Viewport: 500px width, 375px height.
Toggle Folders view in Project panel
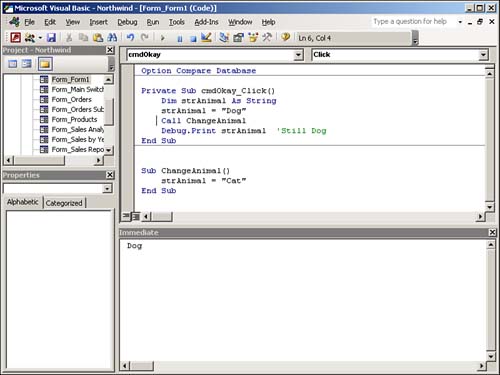[x=45, y=64]
